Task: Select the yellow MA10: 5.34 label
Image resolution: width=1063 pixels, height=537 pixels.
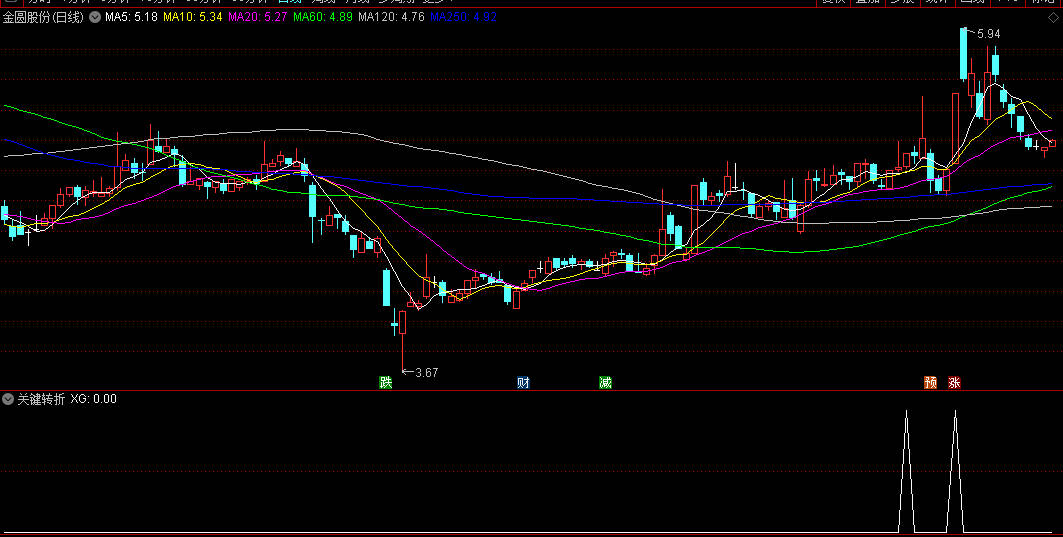Action: pos(193,17)
